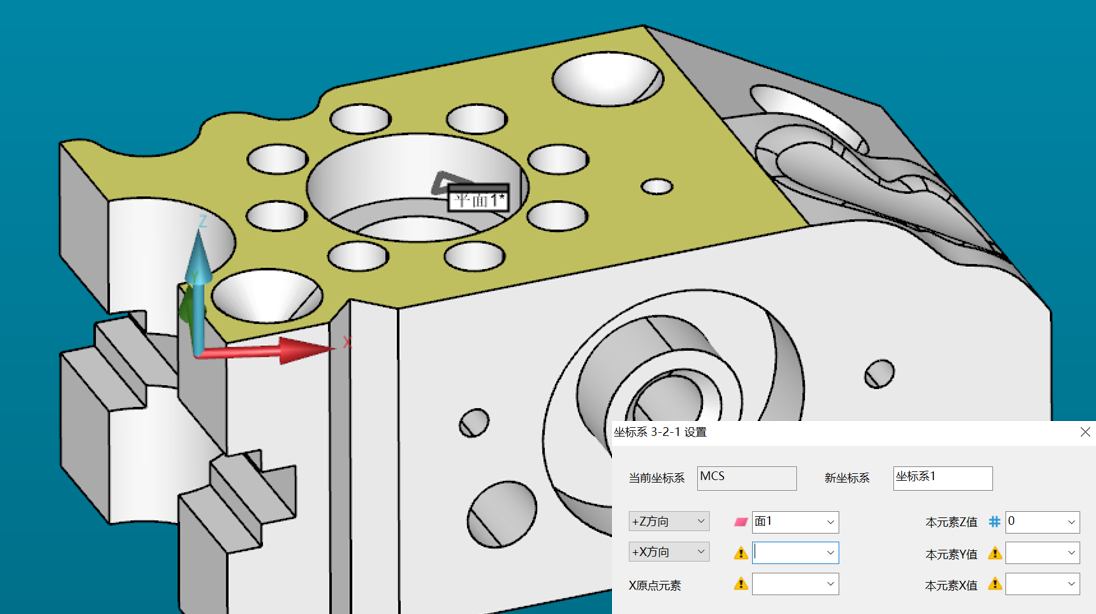Viewport: 1096px width, 614px height.
Task: Open the 本元素X值 value dropdown
Action: tap(1072, 584)
